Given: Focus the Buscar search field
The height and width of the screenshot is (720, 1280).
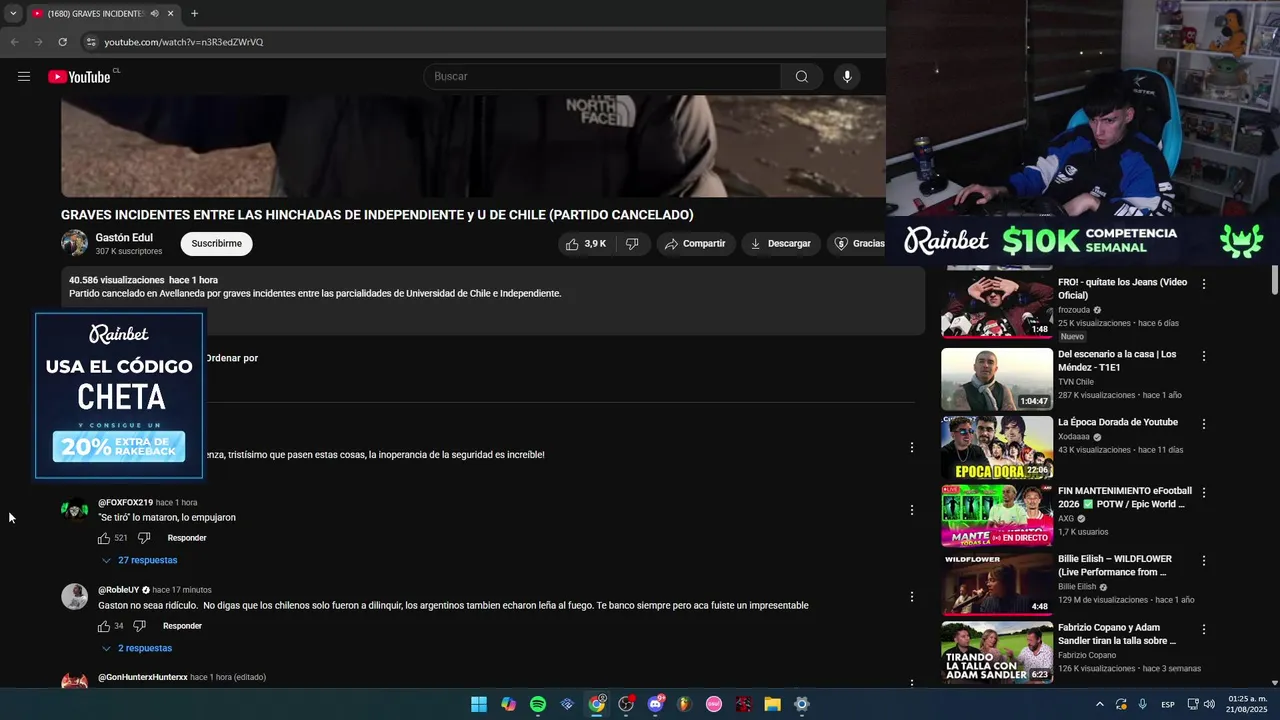Looking at the screenshot, I should pyautogui.click(x=602, y=77).
